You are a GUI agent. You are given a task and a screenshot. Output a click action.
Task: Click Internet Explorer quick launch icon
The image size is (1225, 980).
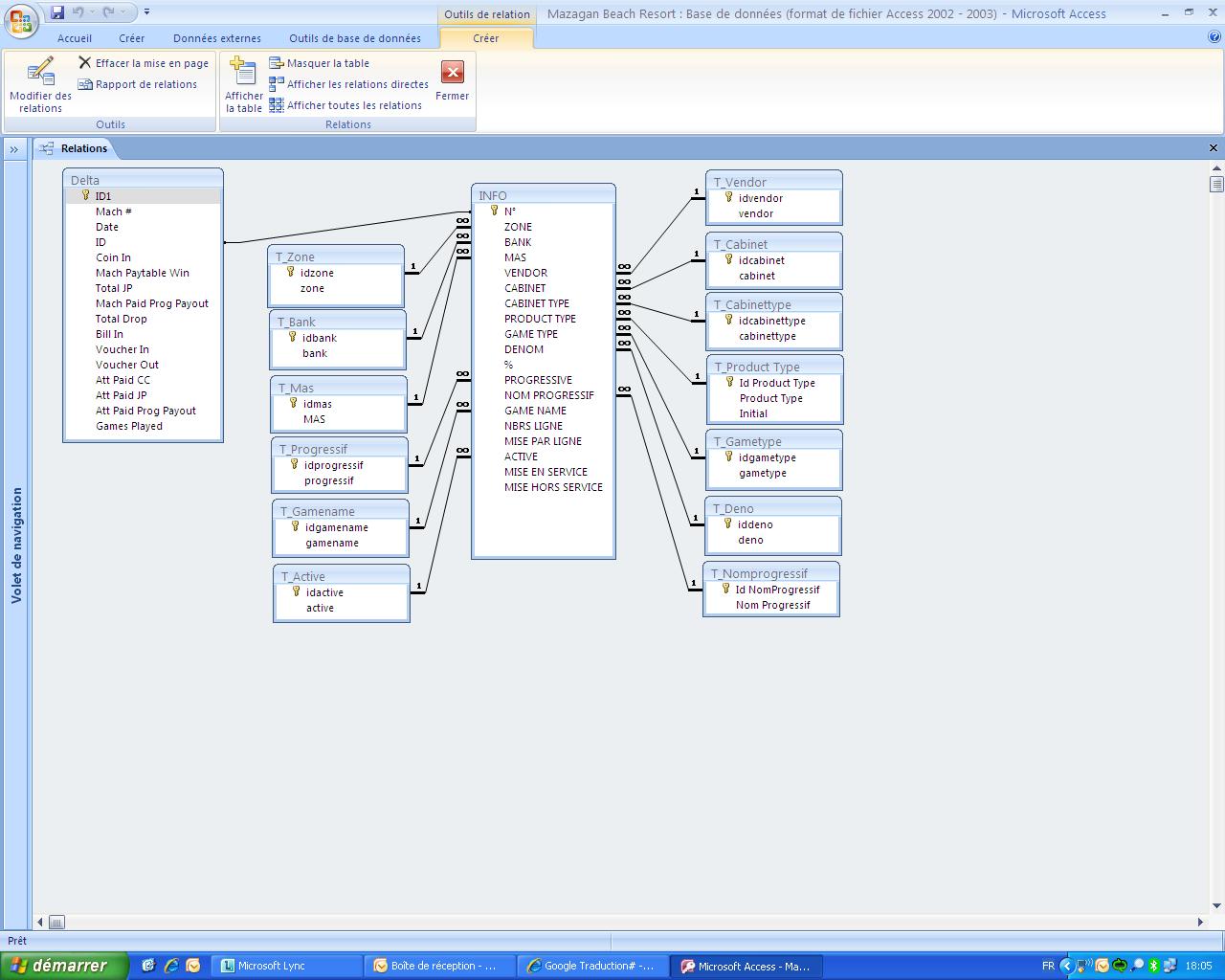[x=171, y=966]
